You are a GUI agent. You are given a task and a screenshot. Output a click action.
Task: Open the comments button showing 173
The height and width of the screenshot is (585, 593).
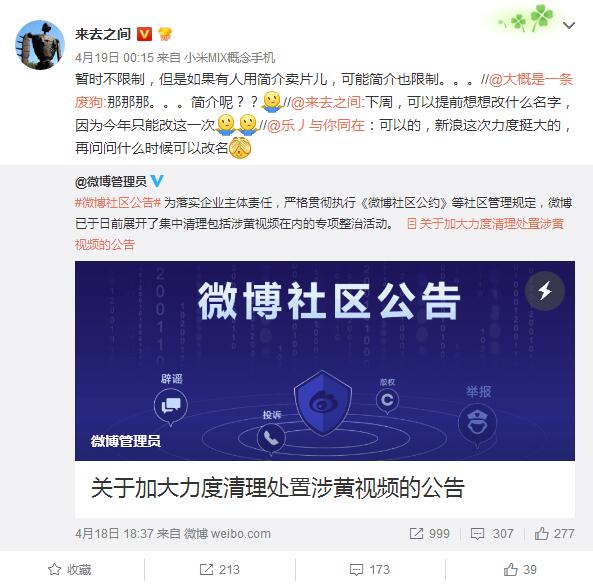tap(369, 569)
